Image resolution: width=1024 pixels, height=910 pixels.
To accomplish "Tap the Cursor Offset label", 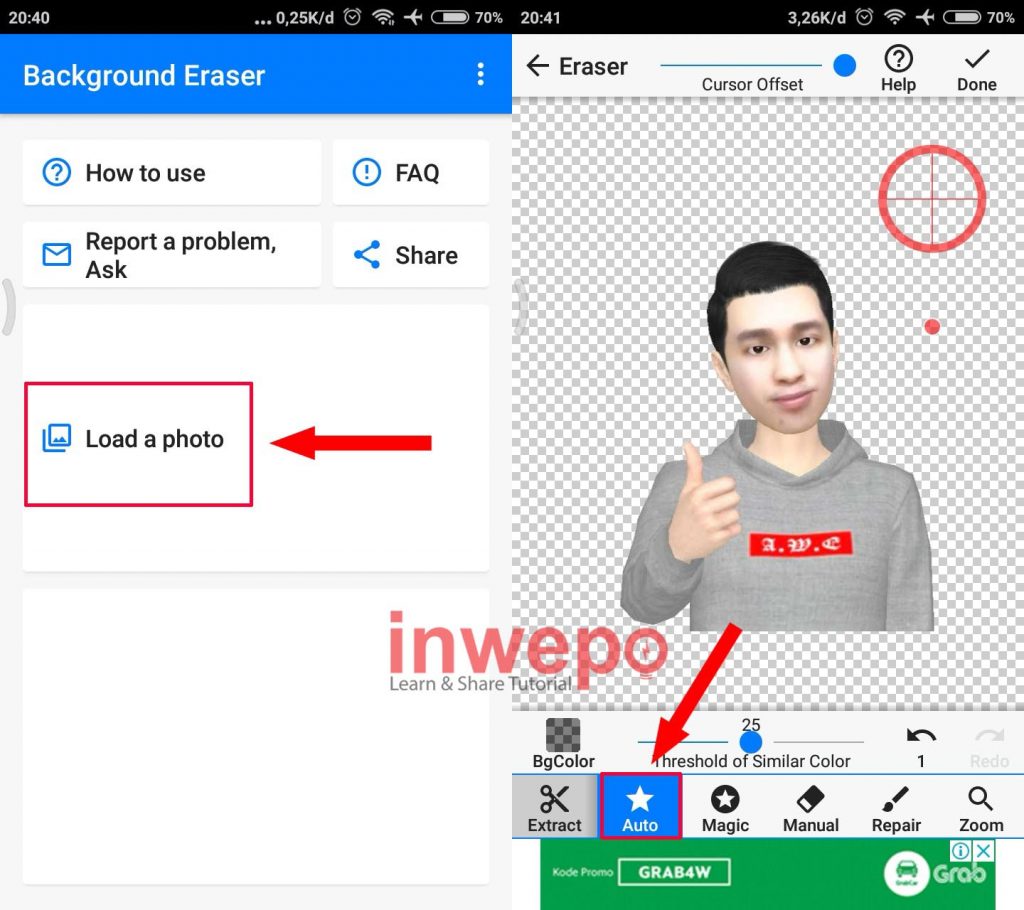I will (752, 84).
